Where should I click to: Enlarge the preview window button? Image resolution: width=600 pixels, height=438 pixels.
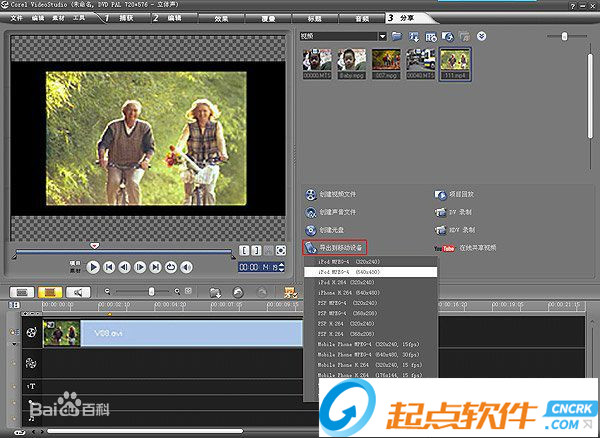click(x=281, y=251)
